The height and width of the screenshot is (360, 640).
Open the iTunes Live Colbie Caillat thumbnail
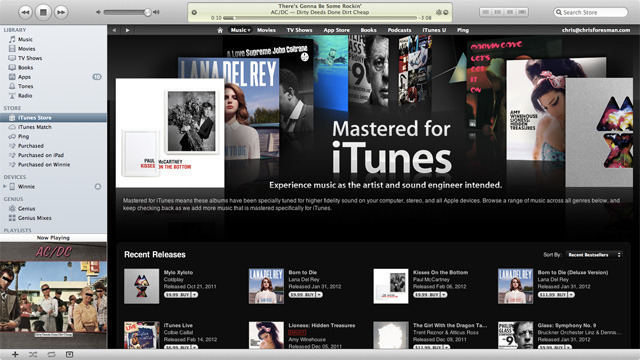[x=142, y=335]
